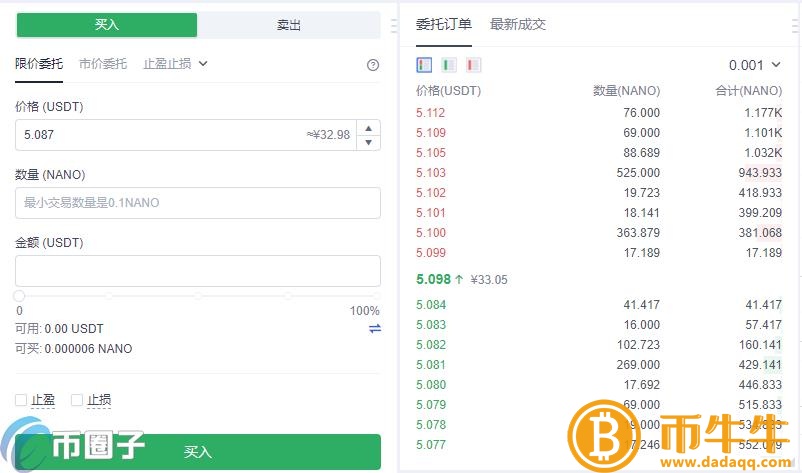
Task: Show sell orders only view icon
Action: pyautogui.click(x=473, y=65)
